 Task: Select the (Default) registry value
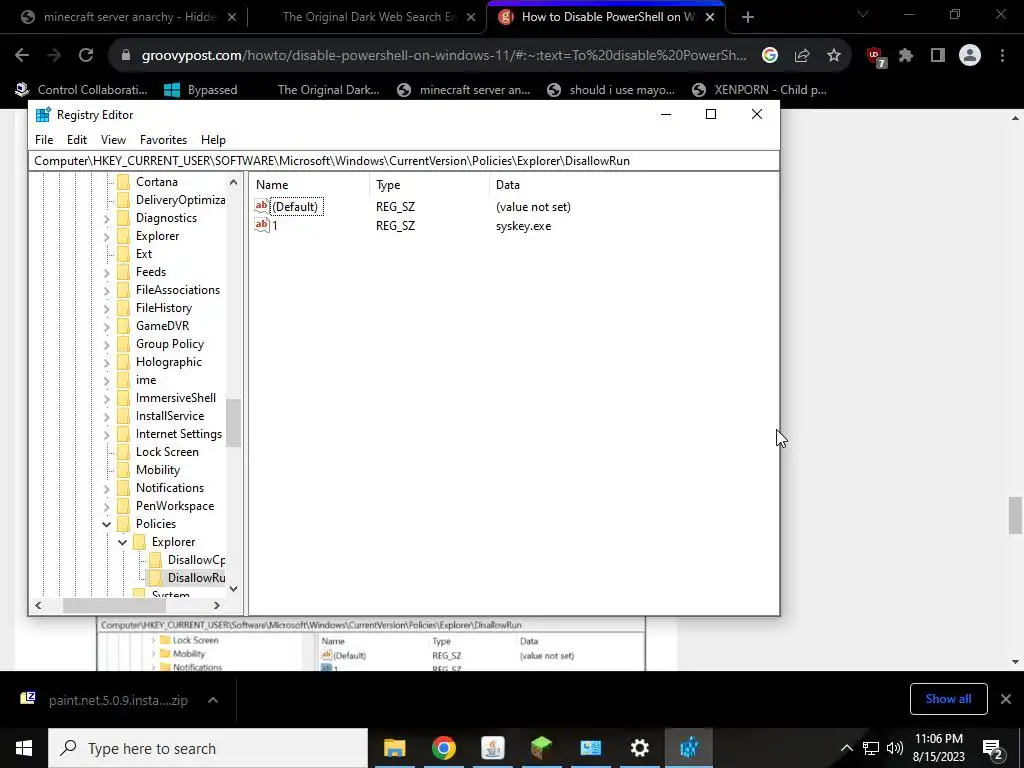tap(295, 206)
